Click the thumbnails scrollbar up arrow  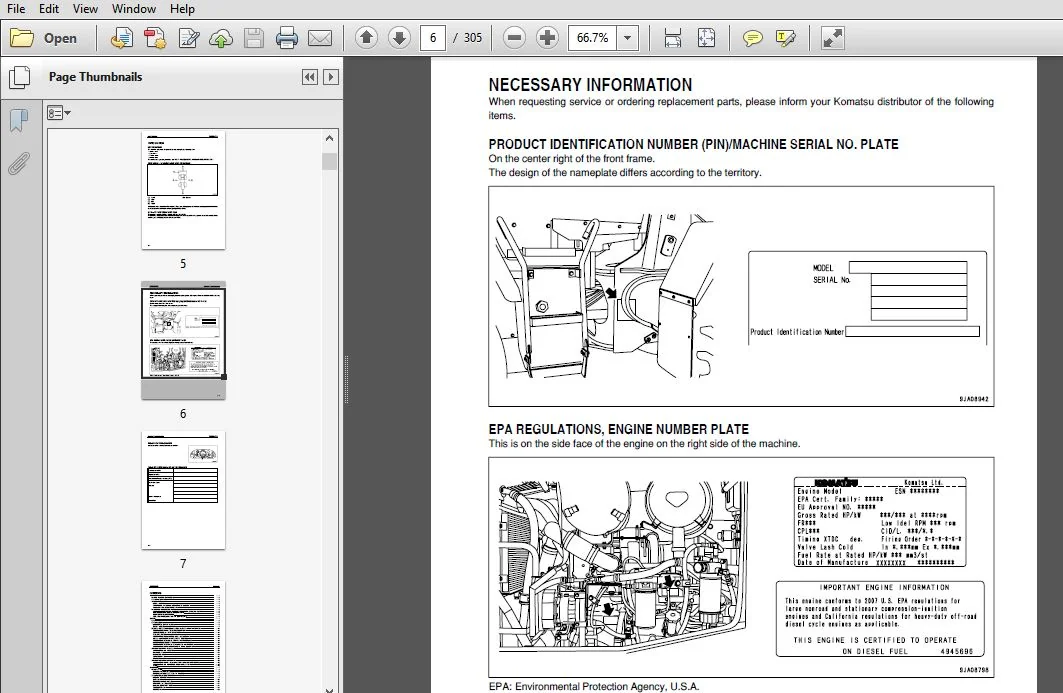pos(329,138)
